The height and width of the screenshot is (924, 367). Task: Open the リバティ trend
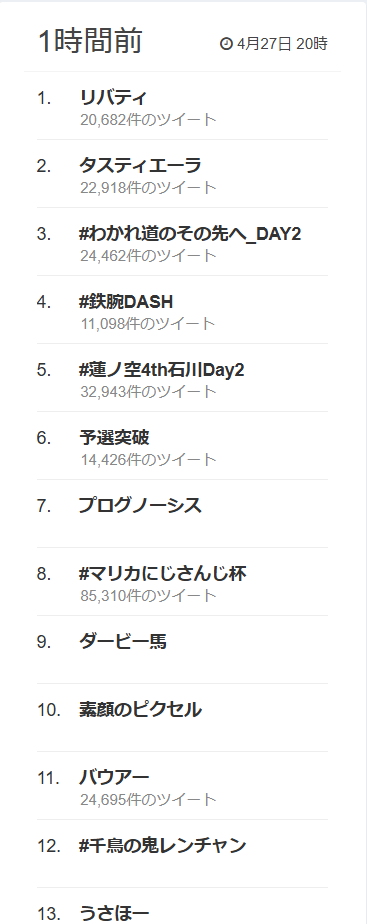pyautogui.click(x=113, y=98)
